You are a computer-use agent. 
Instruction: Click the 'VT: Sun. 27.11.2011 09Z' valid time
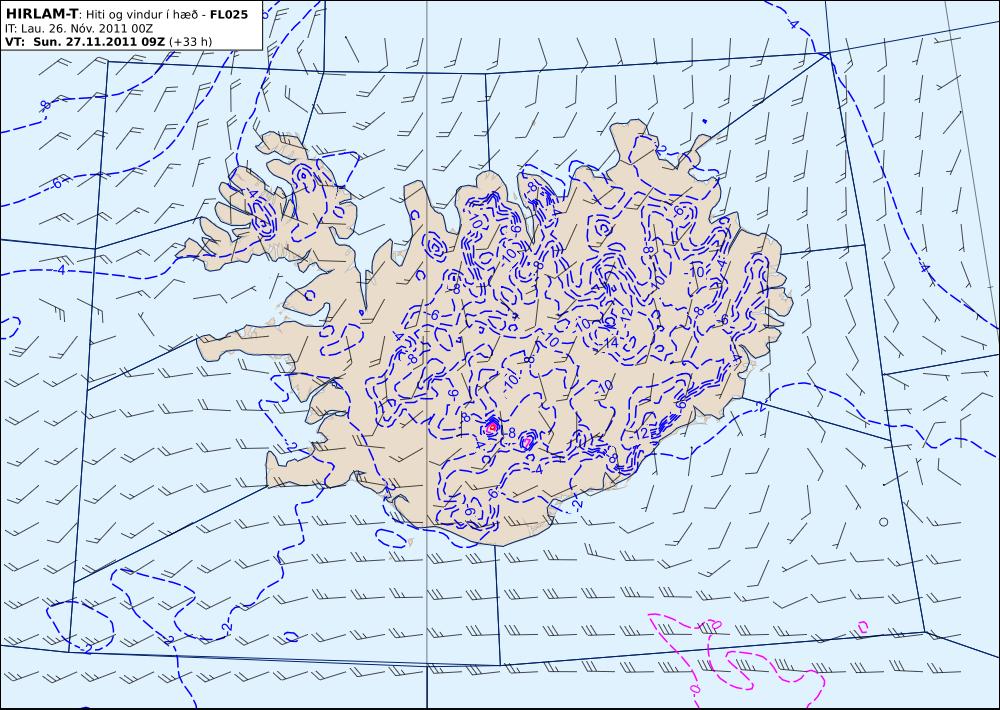coord(85,42)
